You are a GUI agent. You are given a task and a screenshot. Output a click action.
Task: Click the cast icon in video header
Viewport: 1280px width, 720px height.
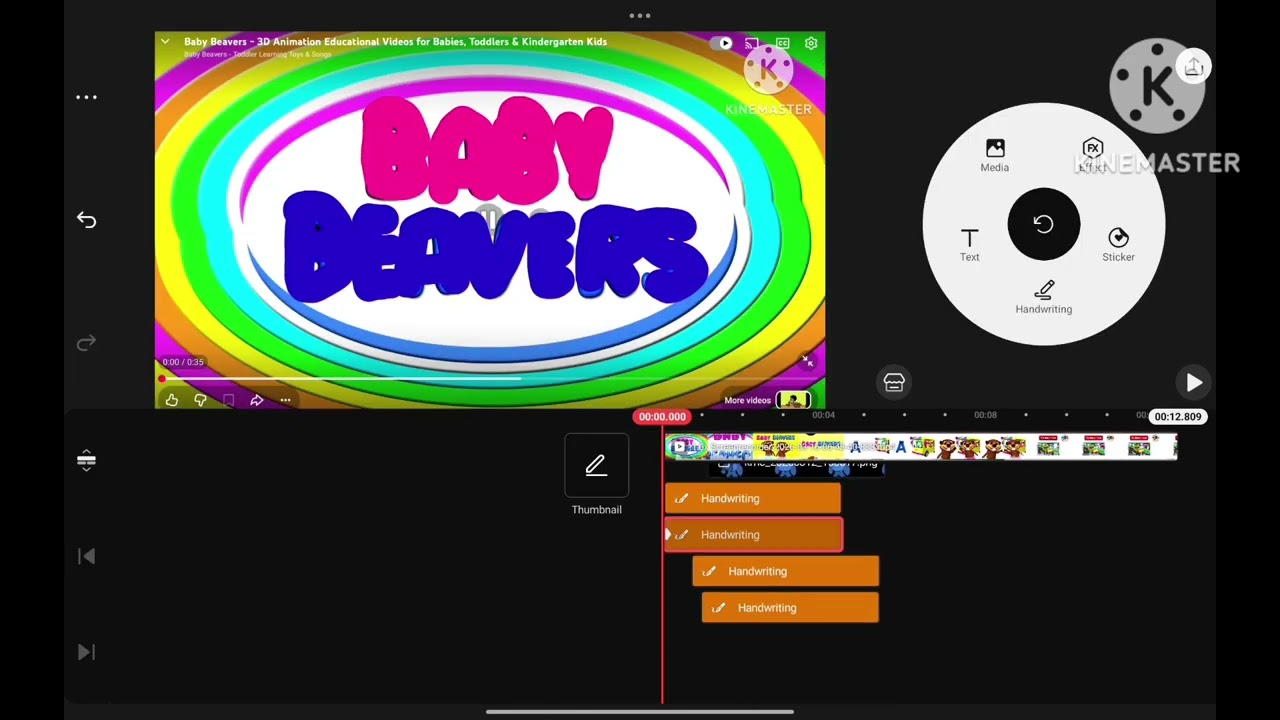click(x=752, y=43)
